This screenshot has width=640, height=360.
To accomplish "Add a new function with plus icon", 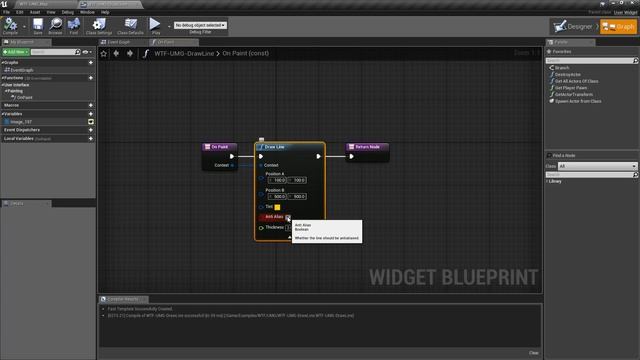I will (x=91, y=78).
